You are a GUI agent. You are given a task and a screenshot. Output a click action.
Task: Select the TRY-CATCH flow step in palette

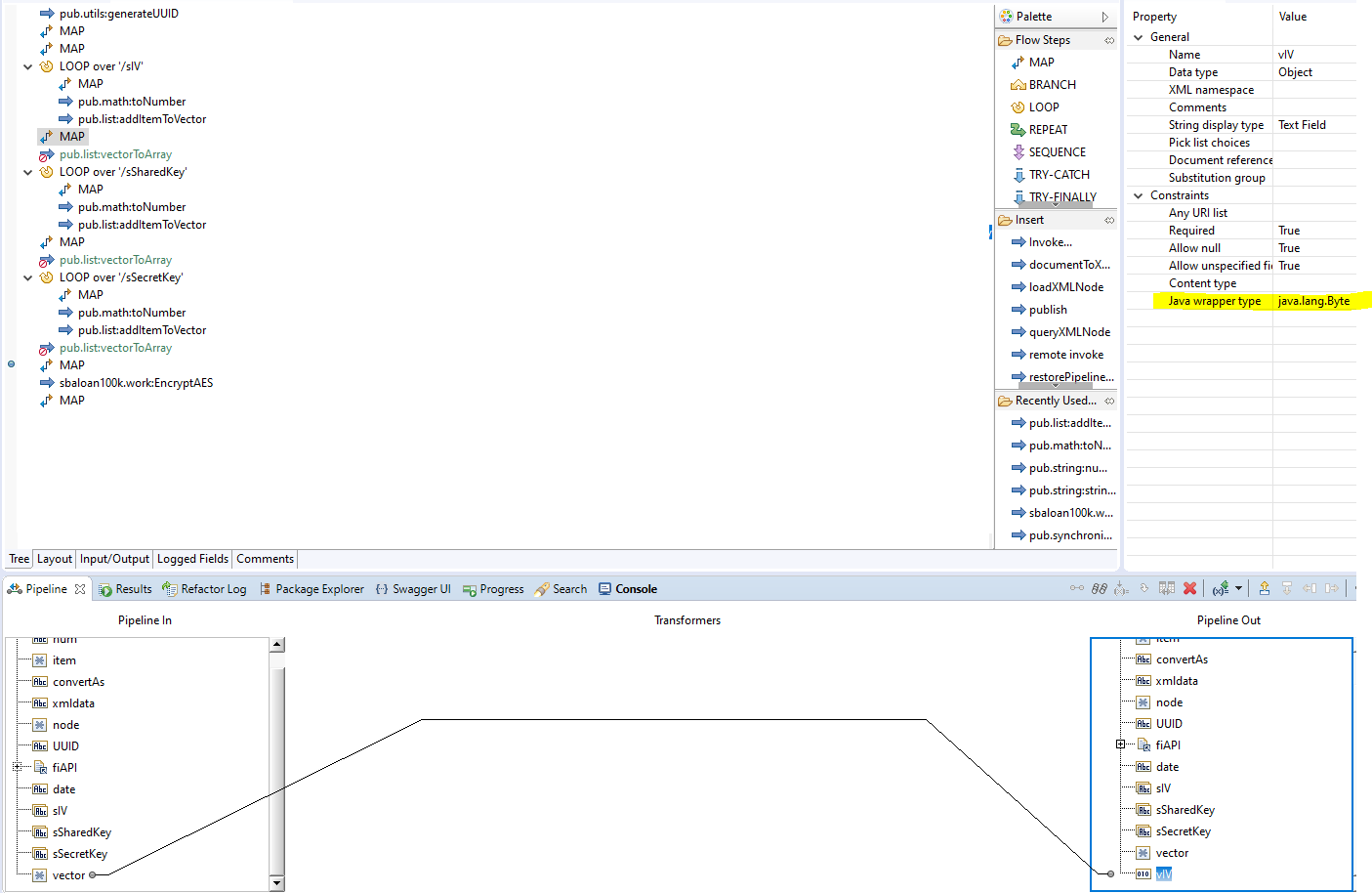(x=1051, y=175)
